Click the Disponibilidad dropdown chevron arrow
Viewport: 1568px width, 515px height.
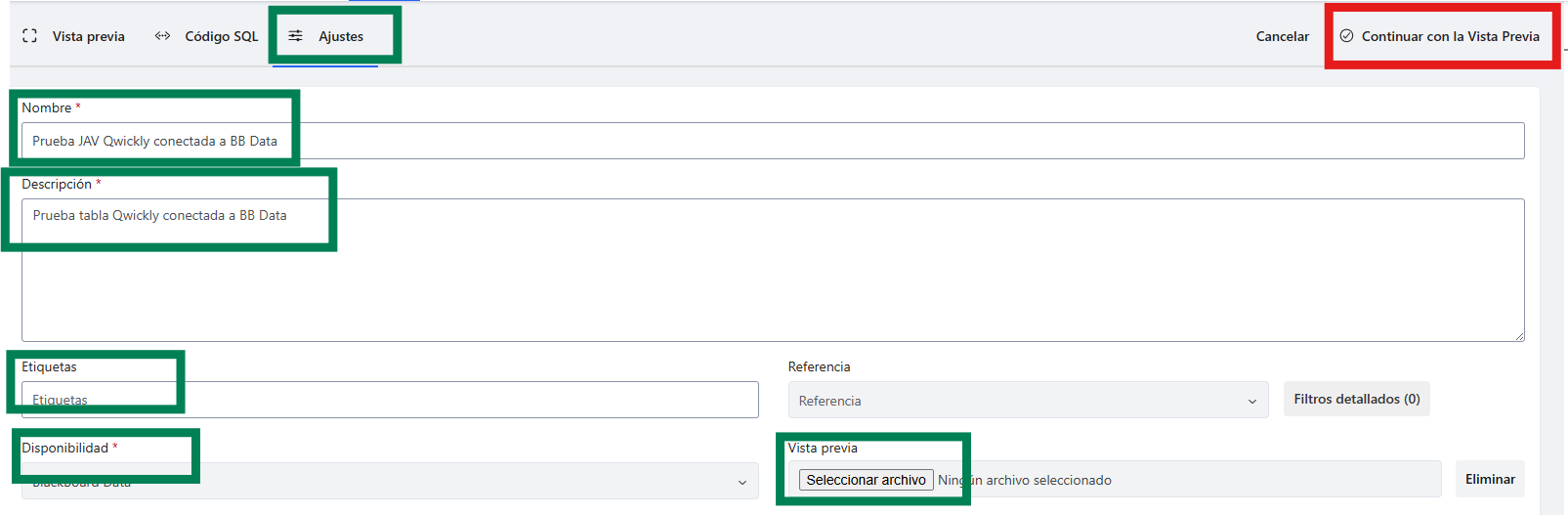click(x=742, y=482)
